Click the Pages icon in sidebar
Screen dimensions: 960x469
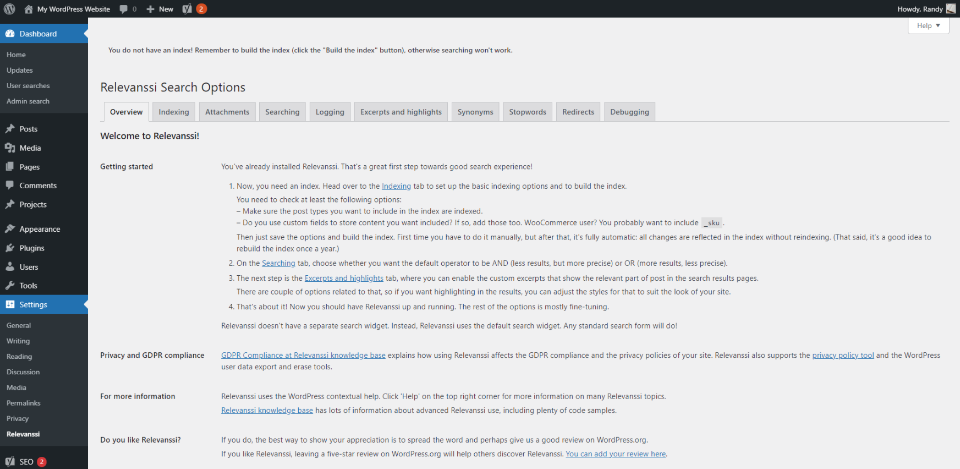10,167
